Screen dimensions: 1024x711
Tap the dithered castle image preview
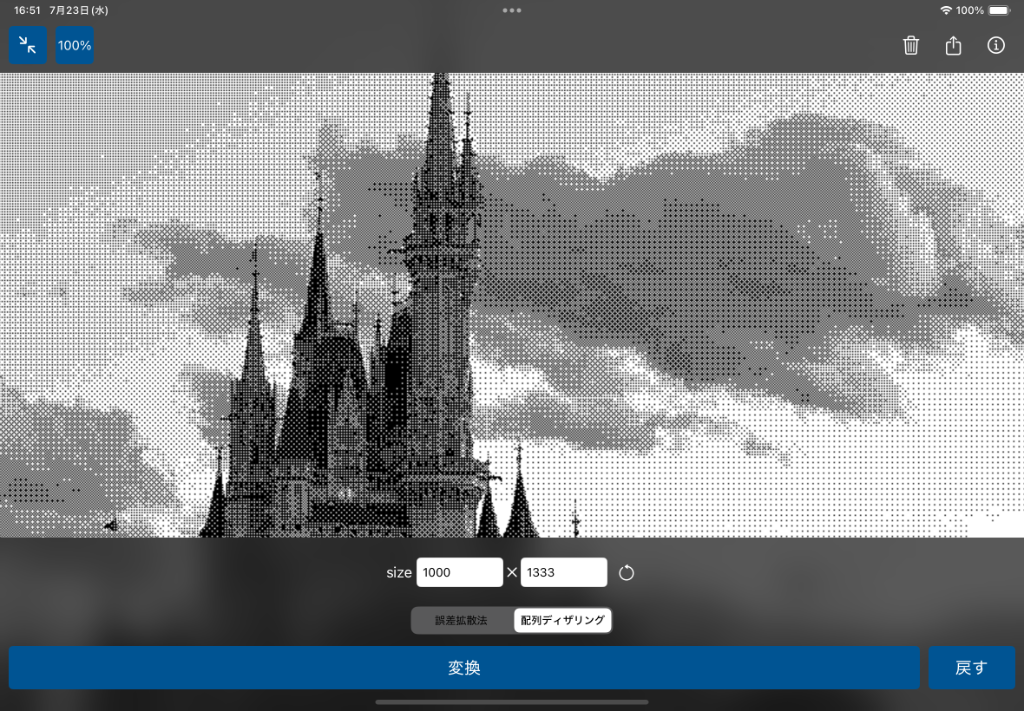[512, 305]
